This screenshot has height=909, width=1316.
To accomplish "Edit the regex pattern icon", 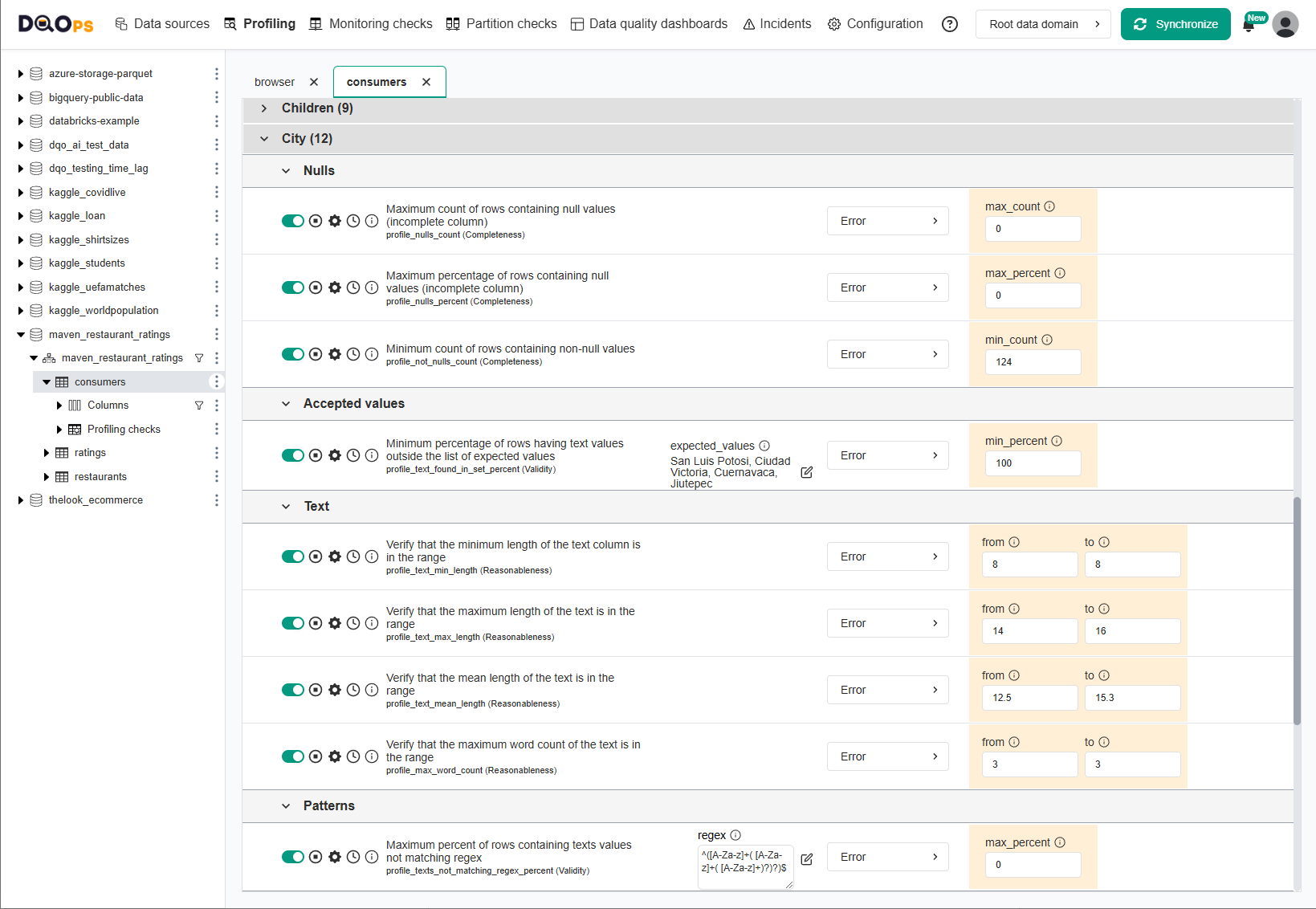I will click(x=807, y=859).
